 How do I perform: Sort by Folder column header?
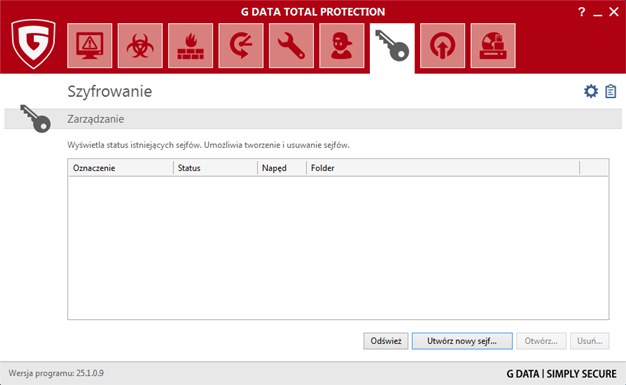click(x=442, y=168)
